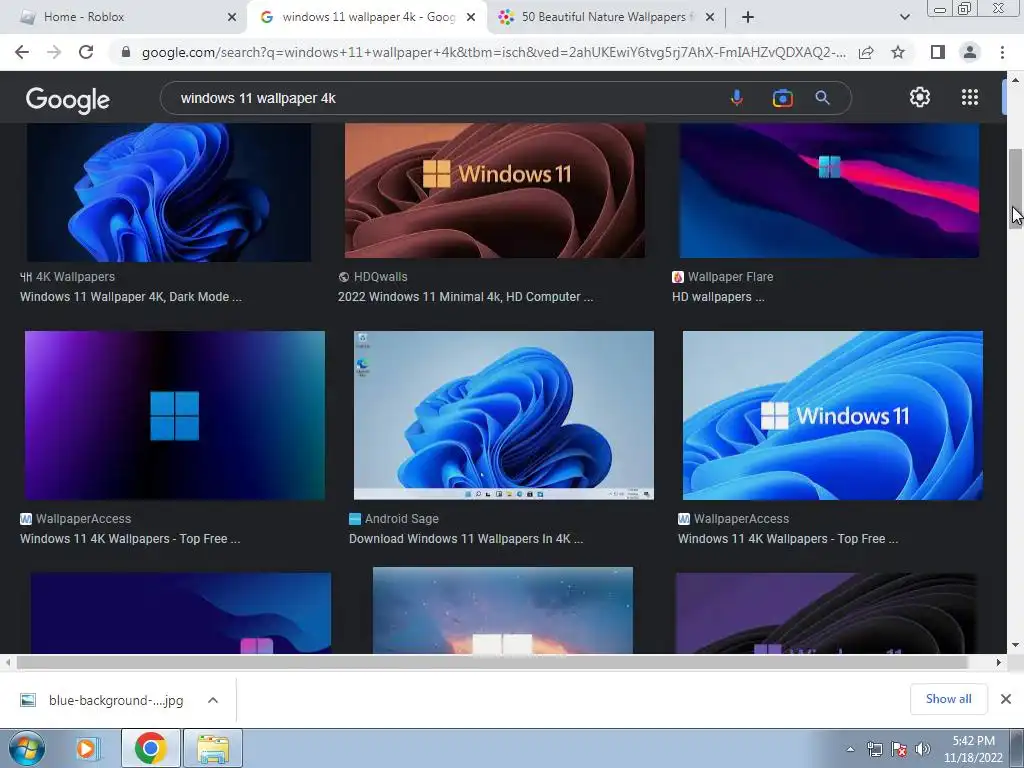Open the Chrome profile avatar
Viewport: 1024px width, 768px height.
point(970,52)
